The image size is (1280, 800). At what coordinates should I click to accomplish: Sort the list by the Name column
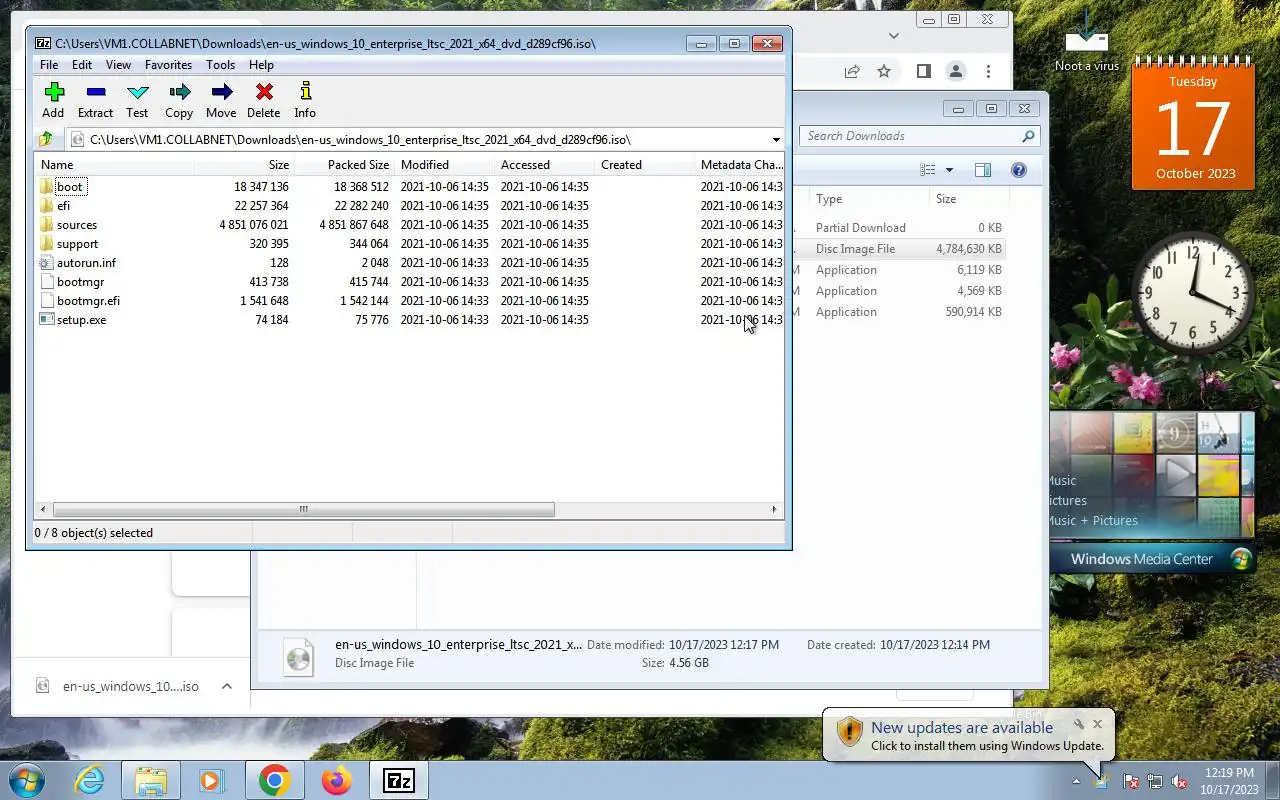pos(114,165)
